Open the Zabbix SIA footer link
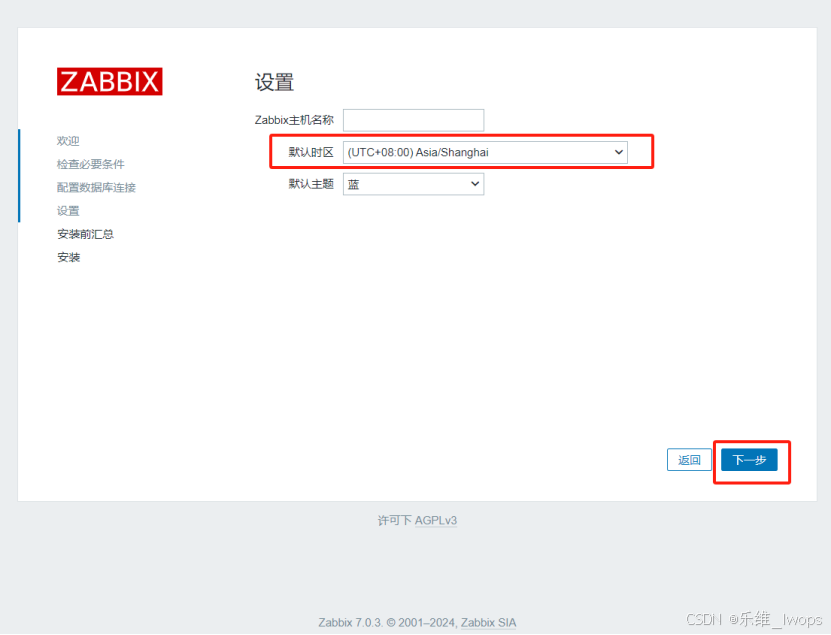831x635 pixels. (x=488, y=622)
